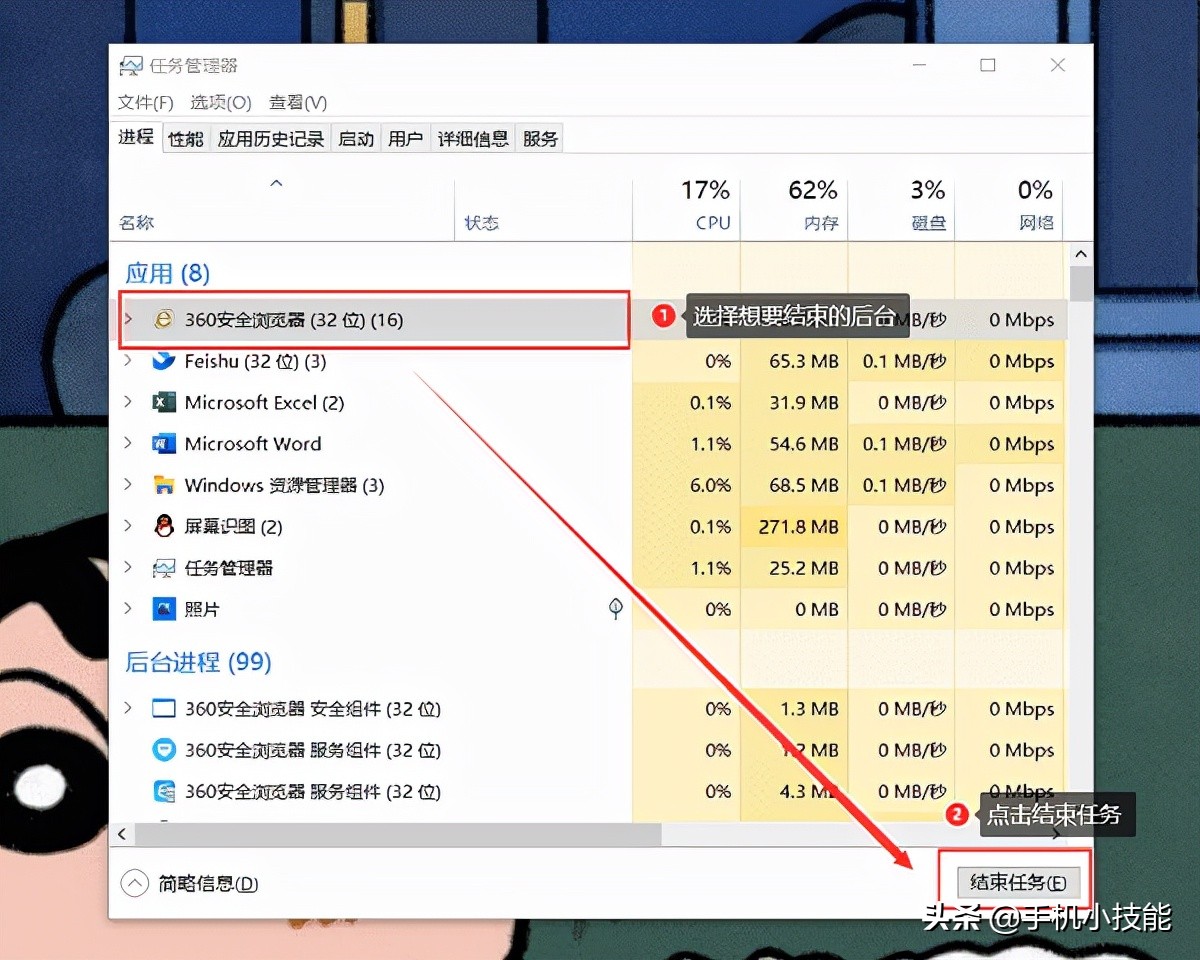Click the 后台进程 (99) group heading

(x=198, y=662)
